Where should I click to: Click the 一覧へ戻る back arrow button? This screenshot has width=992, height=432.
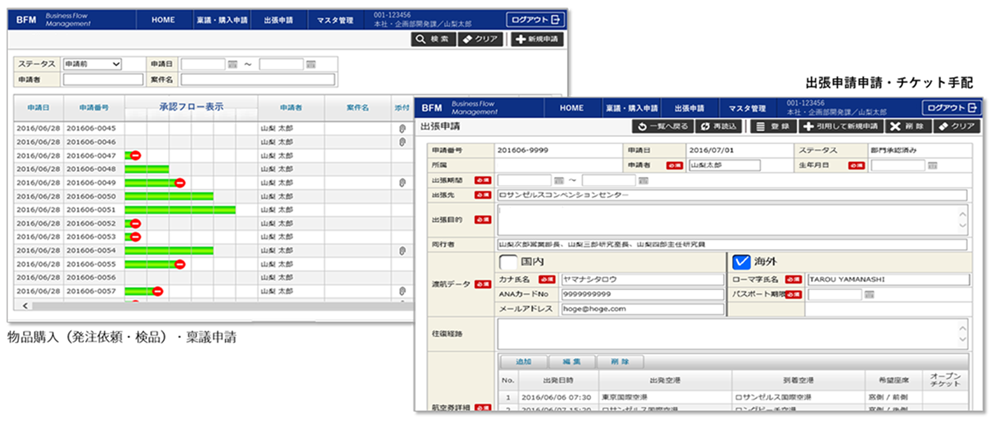[x=662, y=127]
